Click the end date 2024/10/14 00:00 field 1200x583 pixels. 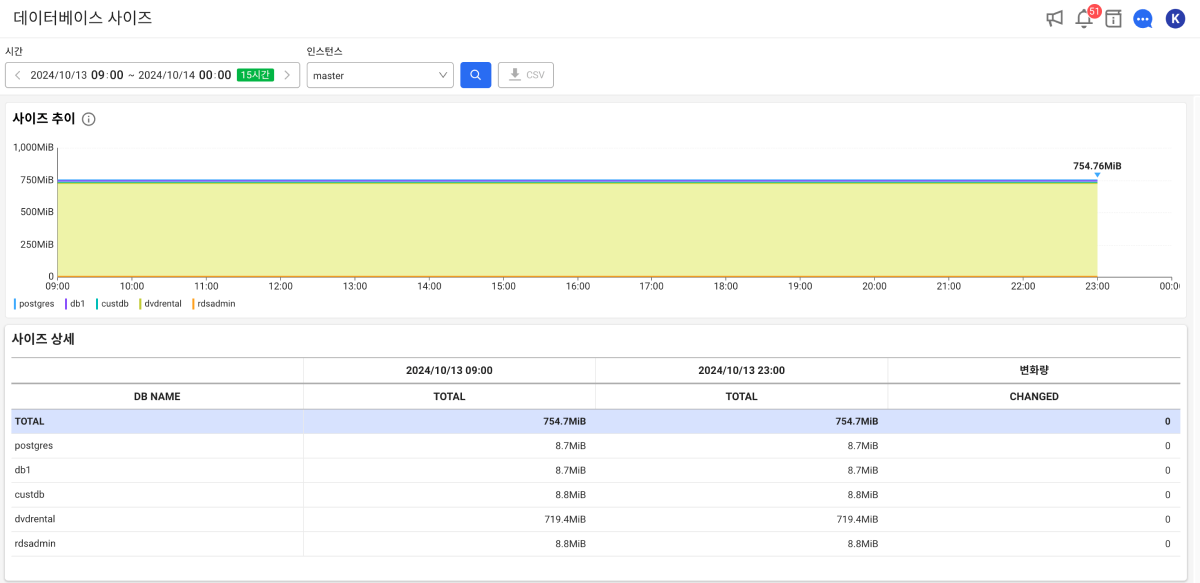click(185, 75)
